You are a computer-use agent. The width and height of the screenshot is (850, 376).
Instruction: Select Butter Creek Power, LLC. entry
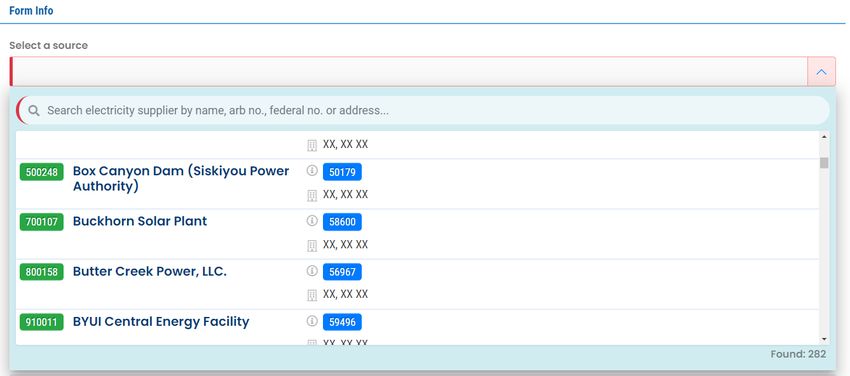pyautogui.click(x=417, y=284)
